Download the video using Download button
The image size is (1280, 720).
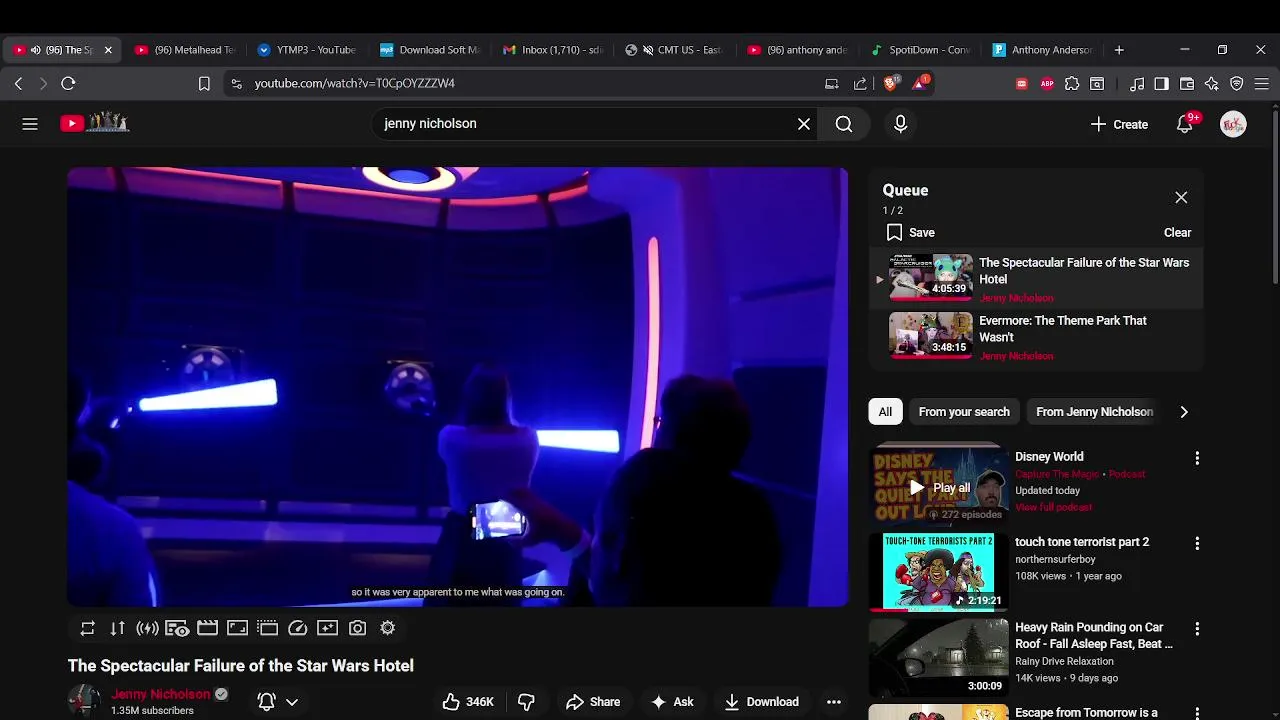[x=761, y=702]
